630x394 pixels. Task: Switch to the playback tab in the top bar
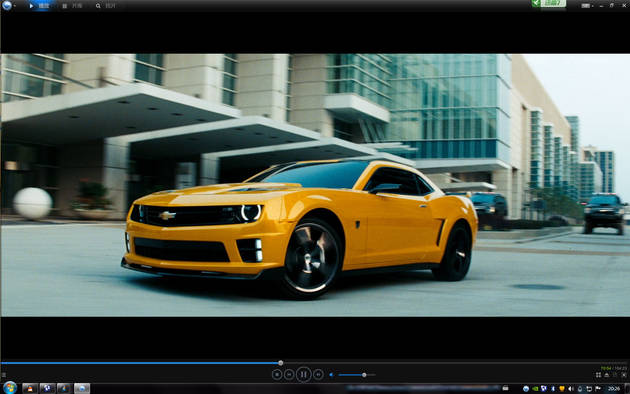coord(39,6)
